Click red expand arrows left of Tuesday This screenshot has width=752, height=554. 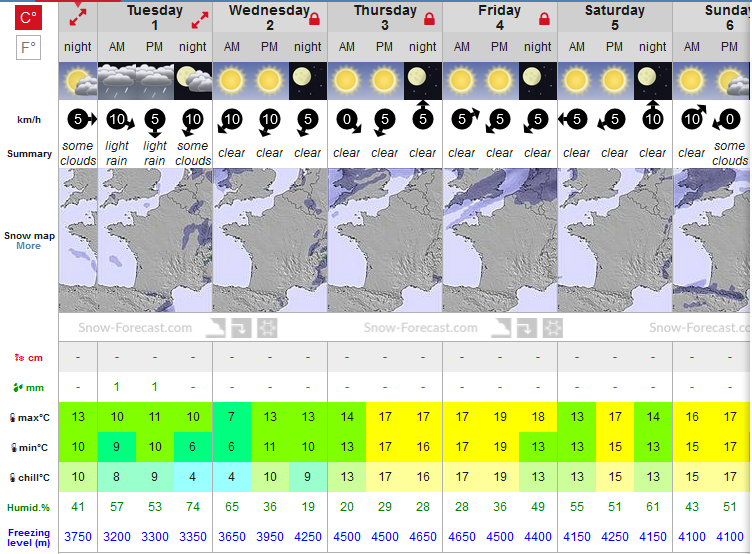tap(78, 17)
